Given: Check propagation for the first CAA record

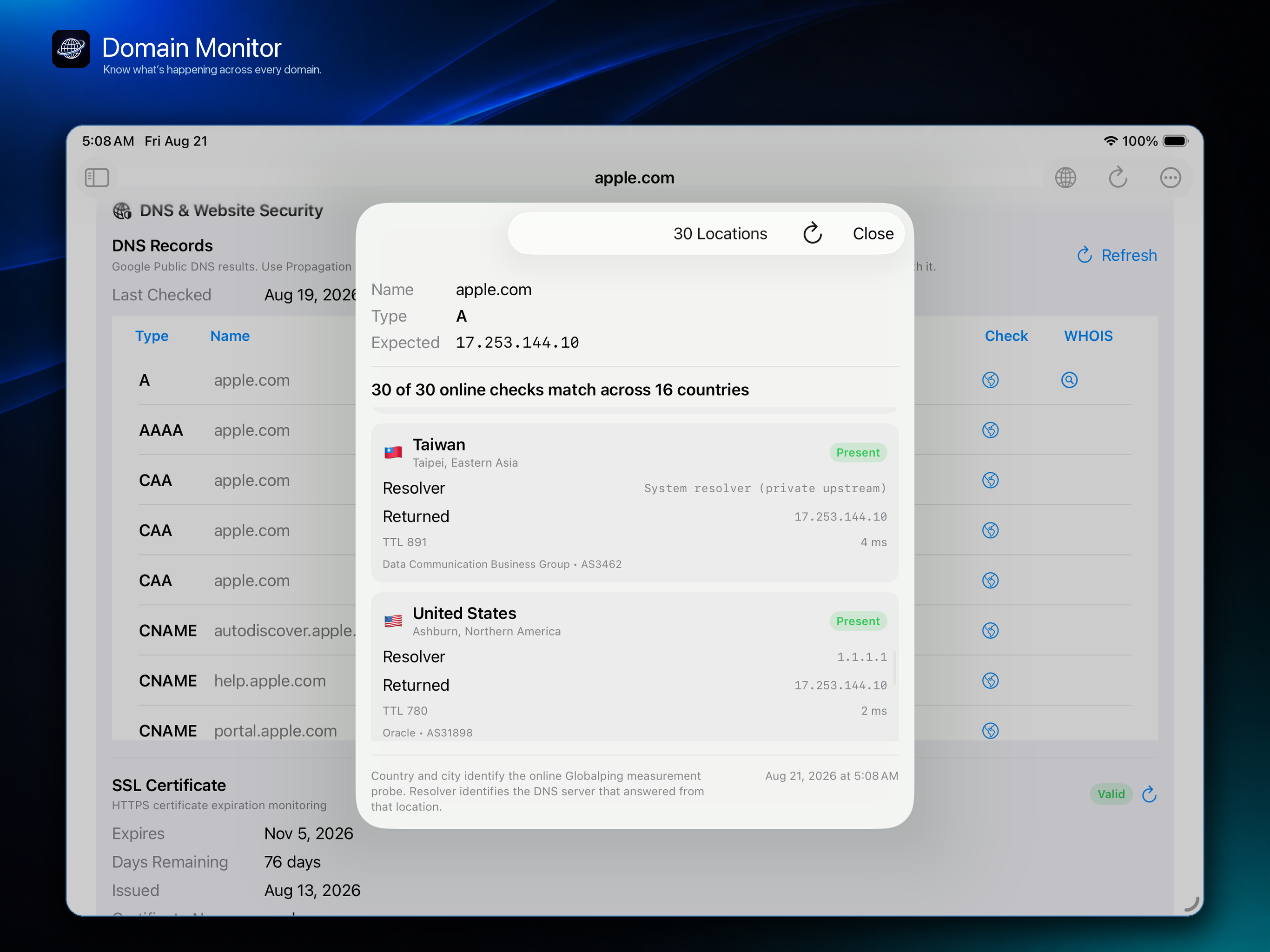Looking at the screenshot, I should [991, 480].
